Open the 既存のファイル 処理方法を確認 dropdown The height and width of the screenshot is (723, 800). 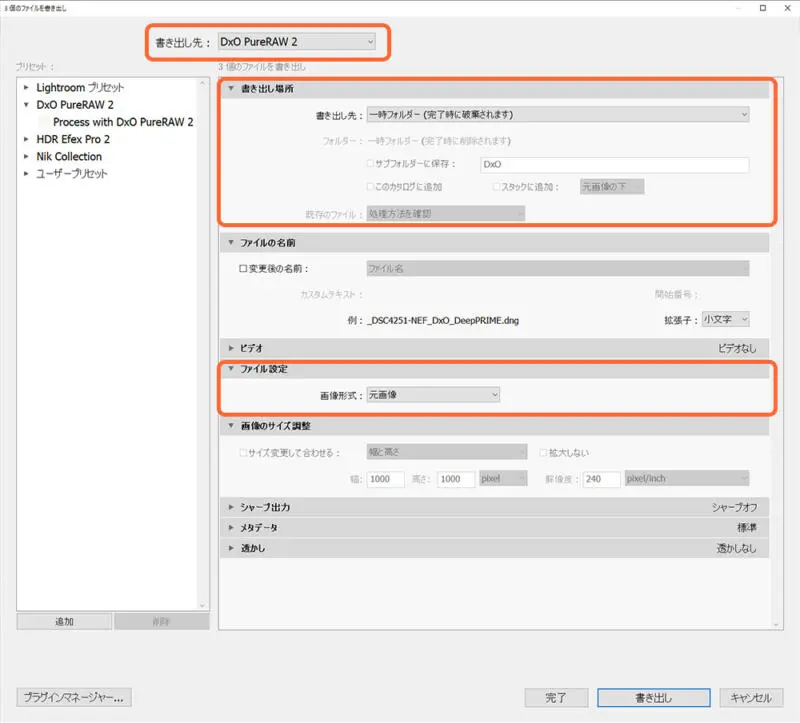click(x=445, y=214)
